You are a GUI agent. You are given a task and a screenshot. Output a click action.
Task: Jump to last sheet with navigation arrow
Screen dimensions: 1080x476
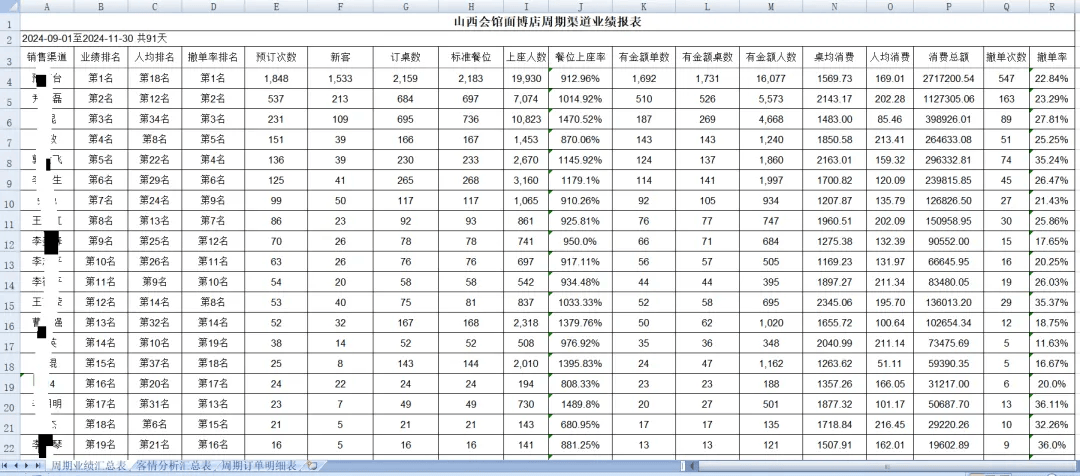pos(39,466)
